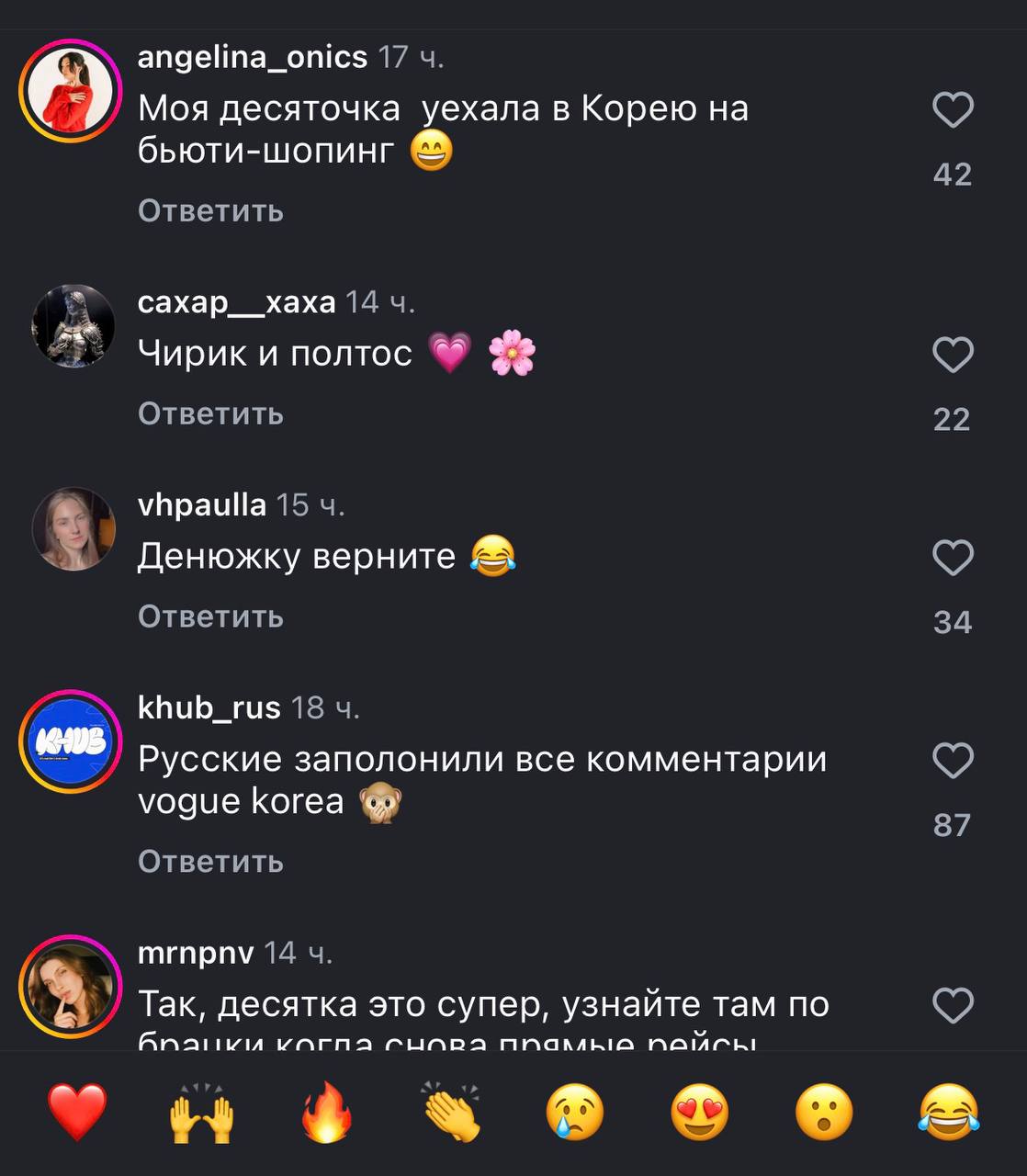Insert crying face emoji reaction
Image resolution: width=1027 pixels, height=1176 pixels.
pyautogui.click(x=575, y=1112)
